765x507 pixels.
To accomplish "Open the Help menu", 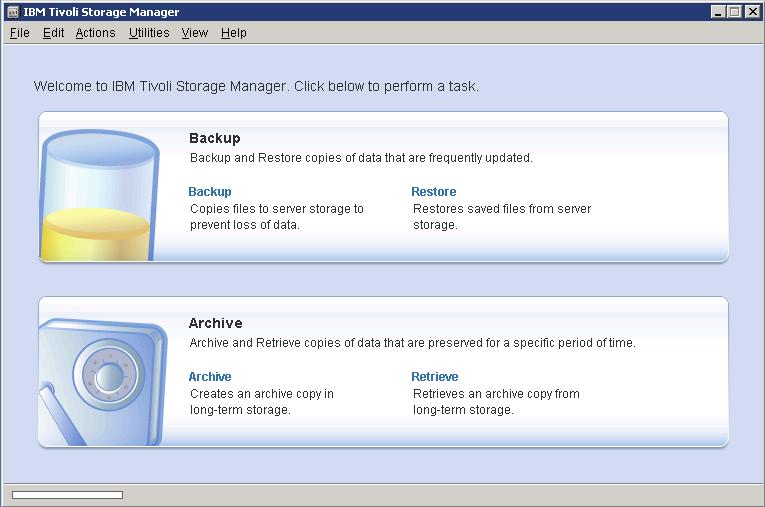I will pos(234,33).
